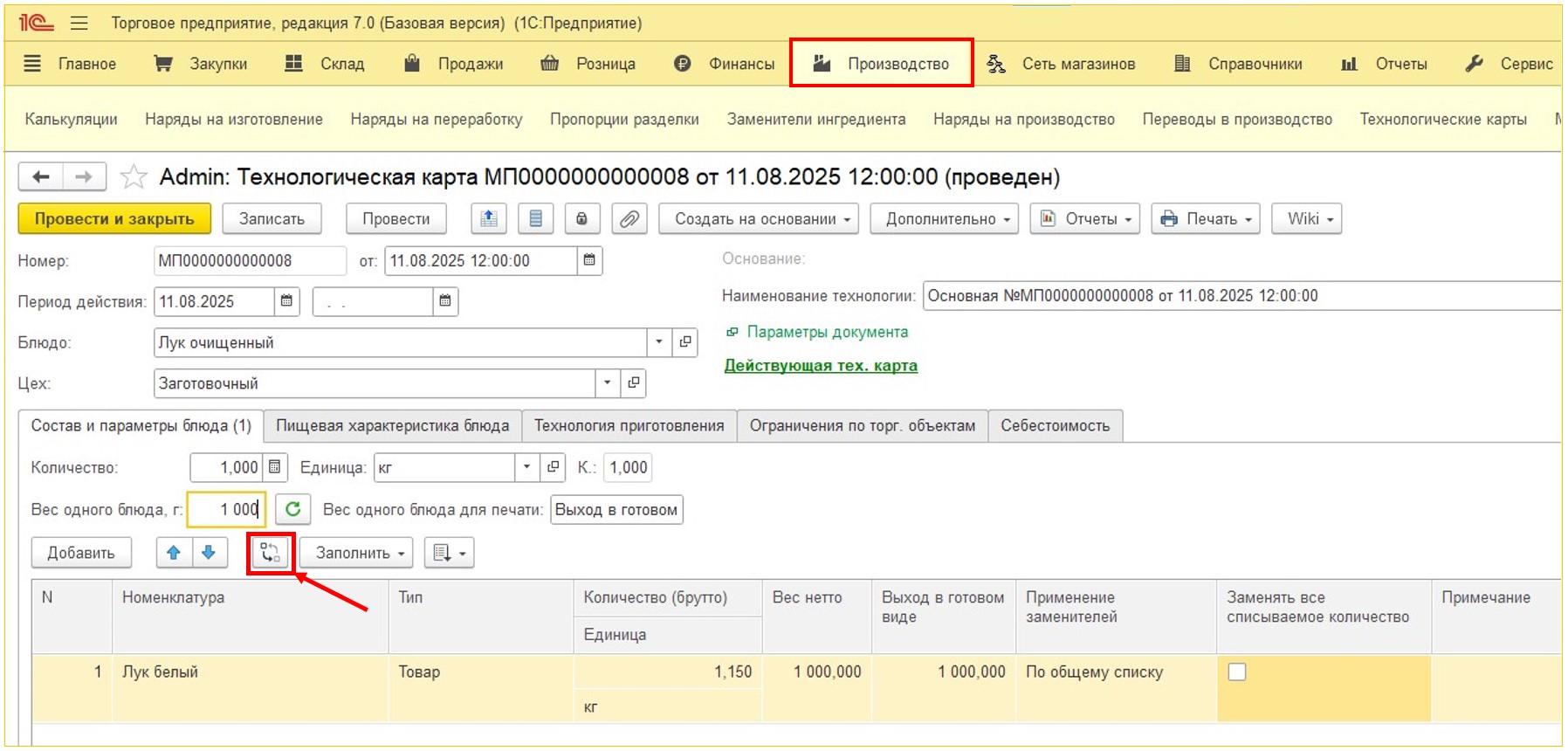The width and height of the screenshot is (1568, 751).
Task: Expand the Блюдо dropdown list
Action: coord(659,342)
